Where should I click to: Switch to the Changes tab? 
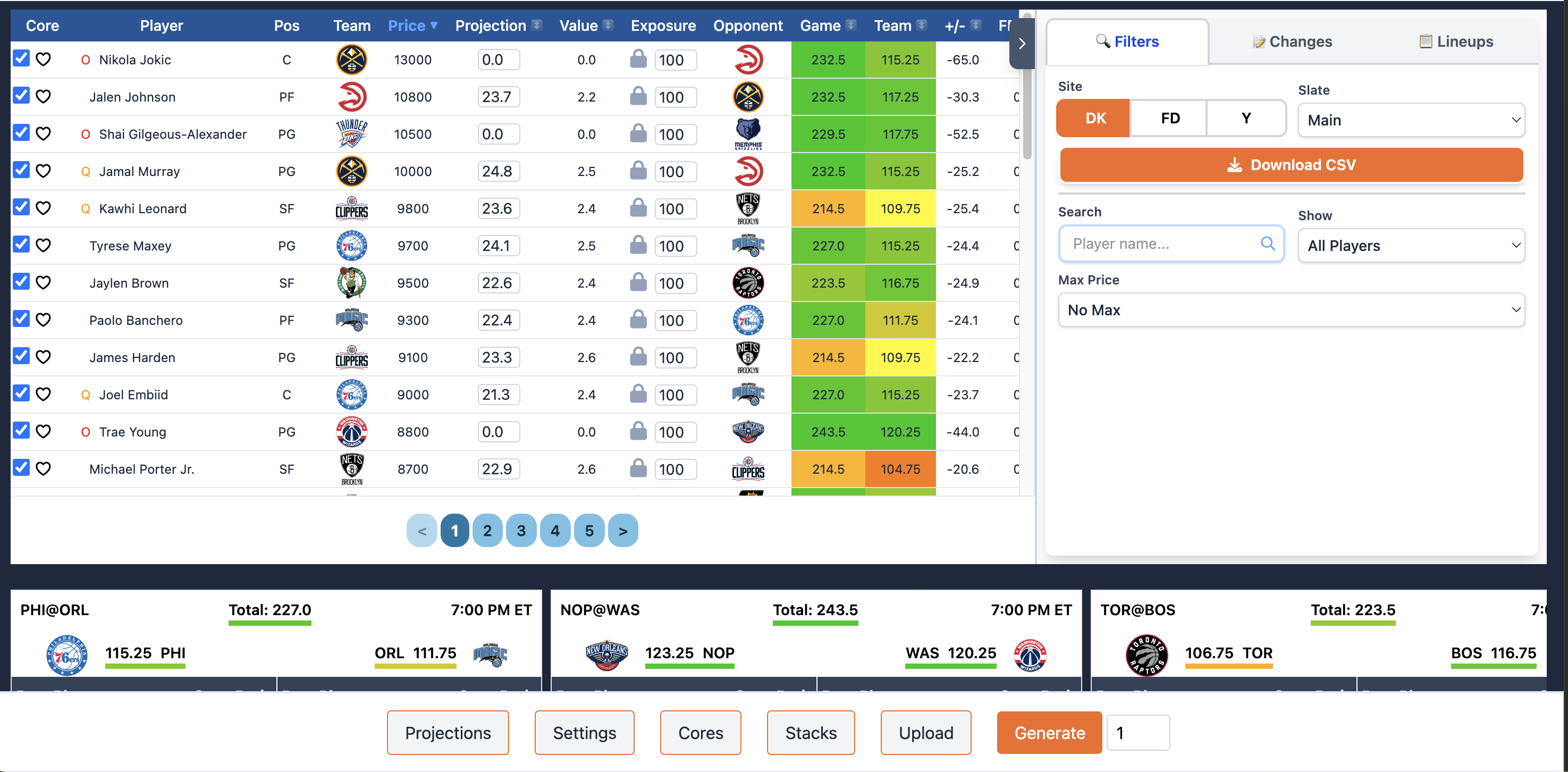pos(1292,41)
